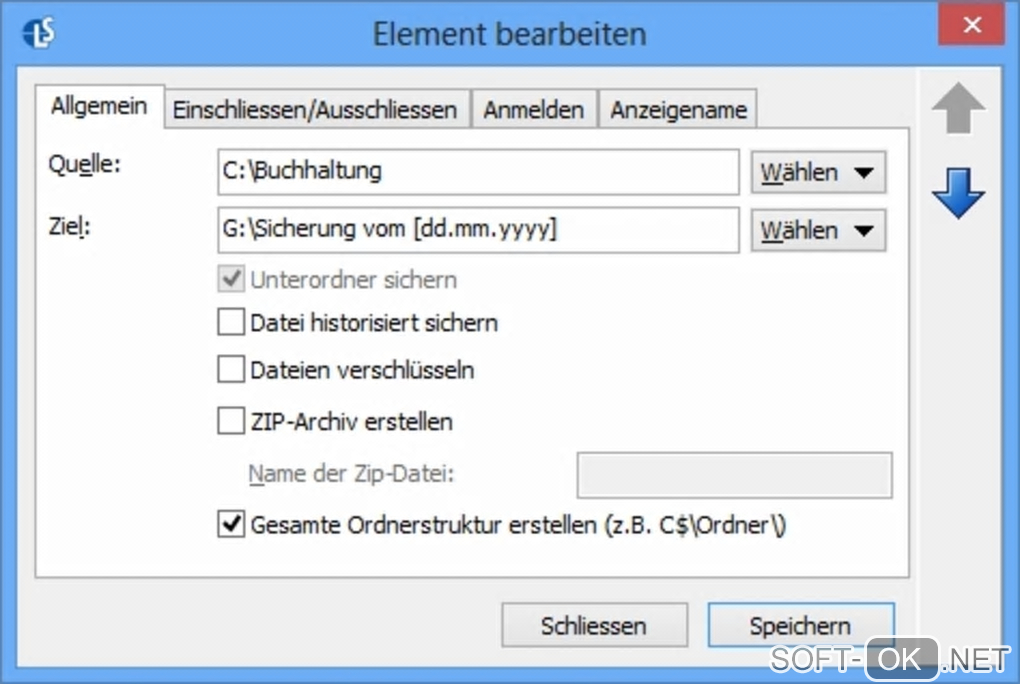Screen dimensions: 1020x684
Task: Open the Wählen dropdown for Quelle
Action: pos(818,173)
